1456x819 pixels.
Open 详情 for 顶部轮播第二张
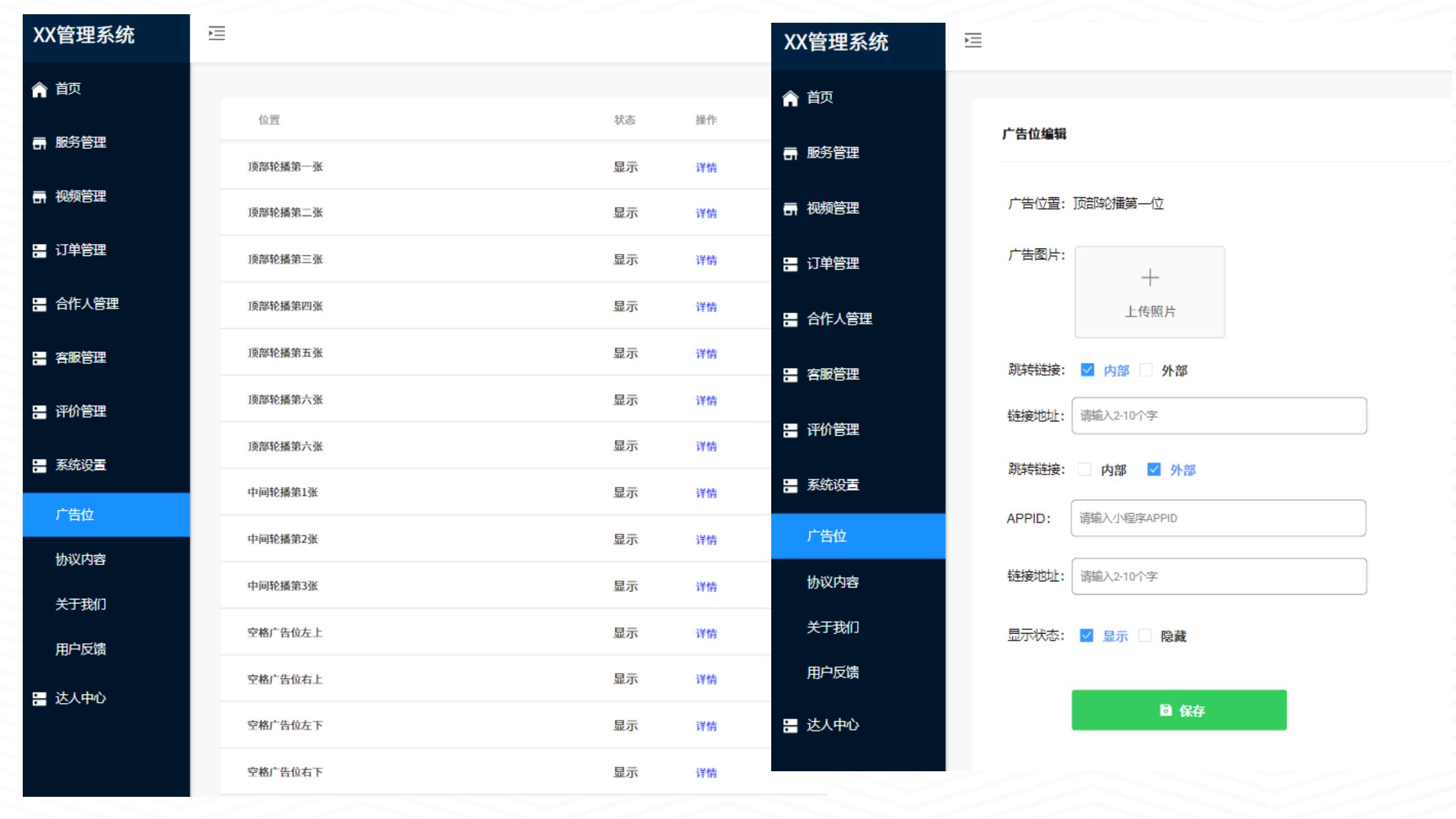(706, 213)
